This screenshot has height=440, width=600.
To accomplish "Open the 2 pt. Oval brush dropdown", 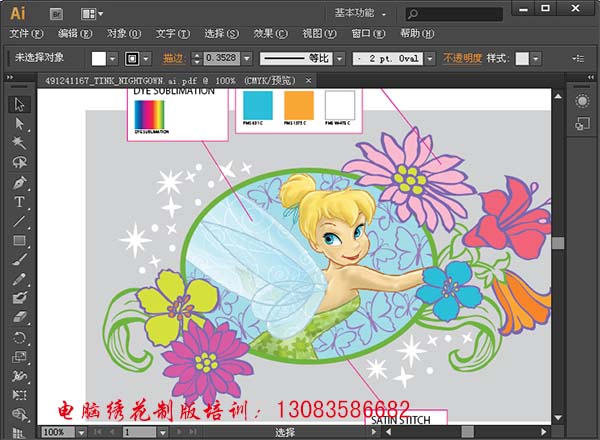I will [x=430, y=59].
